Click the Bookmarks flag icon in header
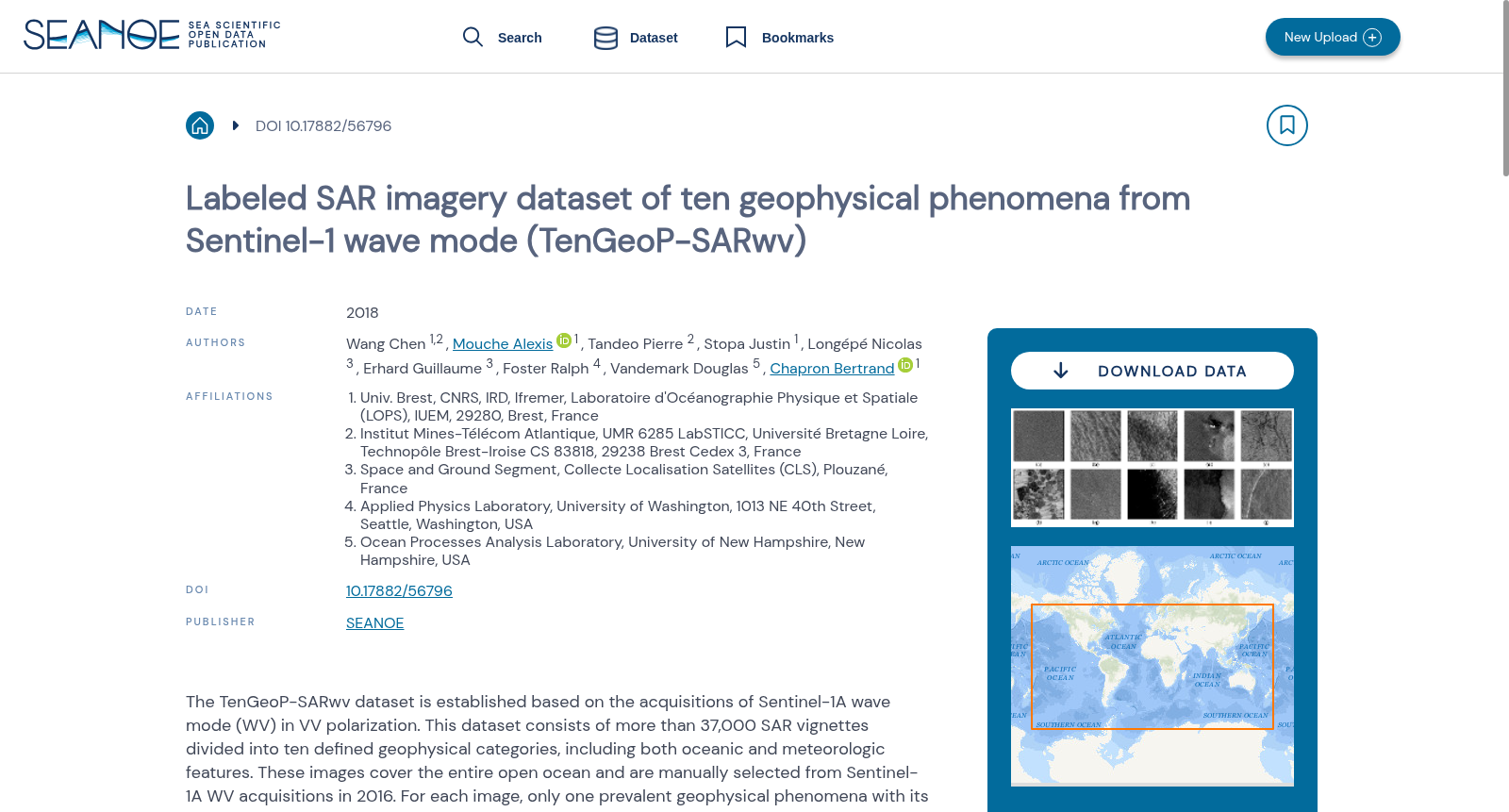This screenshot has width=1509, height=812. pyautogui.click(x=737, y=37)
